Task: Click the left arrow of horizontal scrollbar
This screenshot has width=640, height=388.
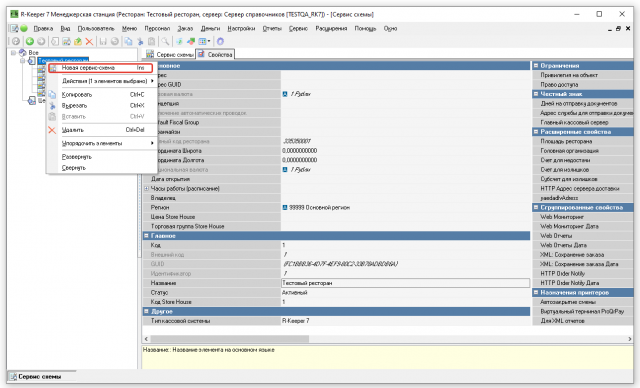Action: (x=146, y=339)
